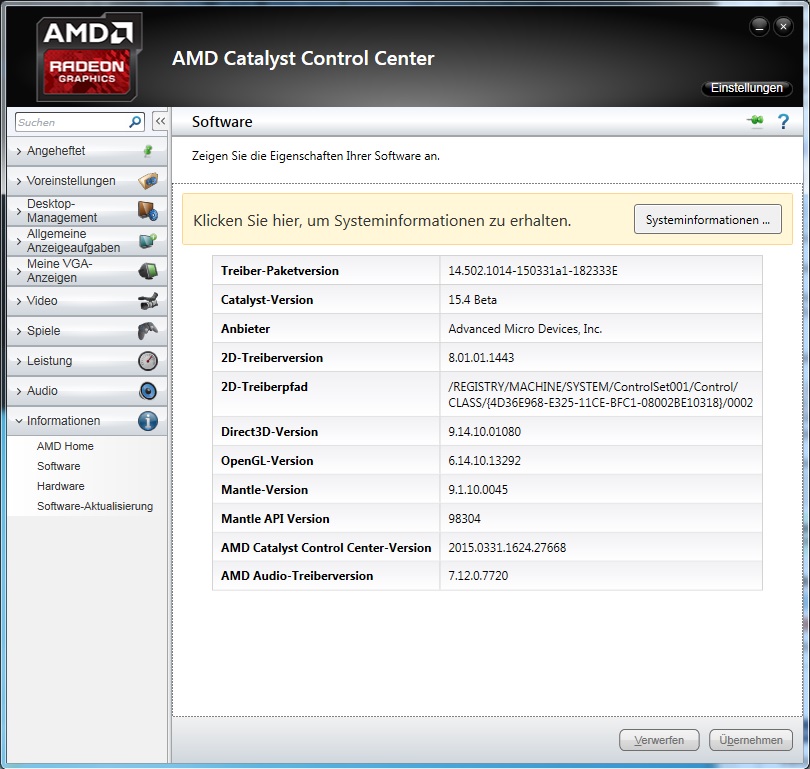This screenshot has width=810, height=769.
Task: Click the Treiber-Paketversion label
Action: pyautogui.click(x=279, y=271)
